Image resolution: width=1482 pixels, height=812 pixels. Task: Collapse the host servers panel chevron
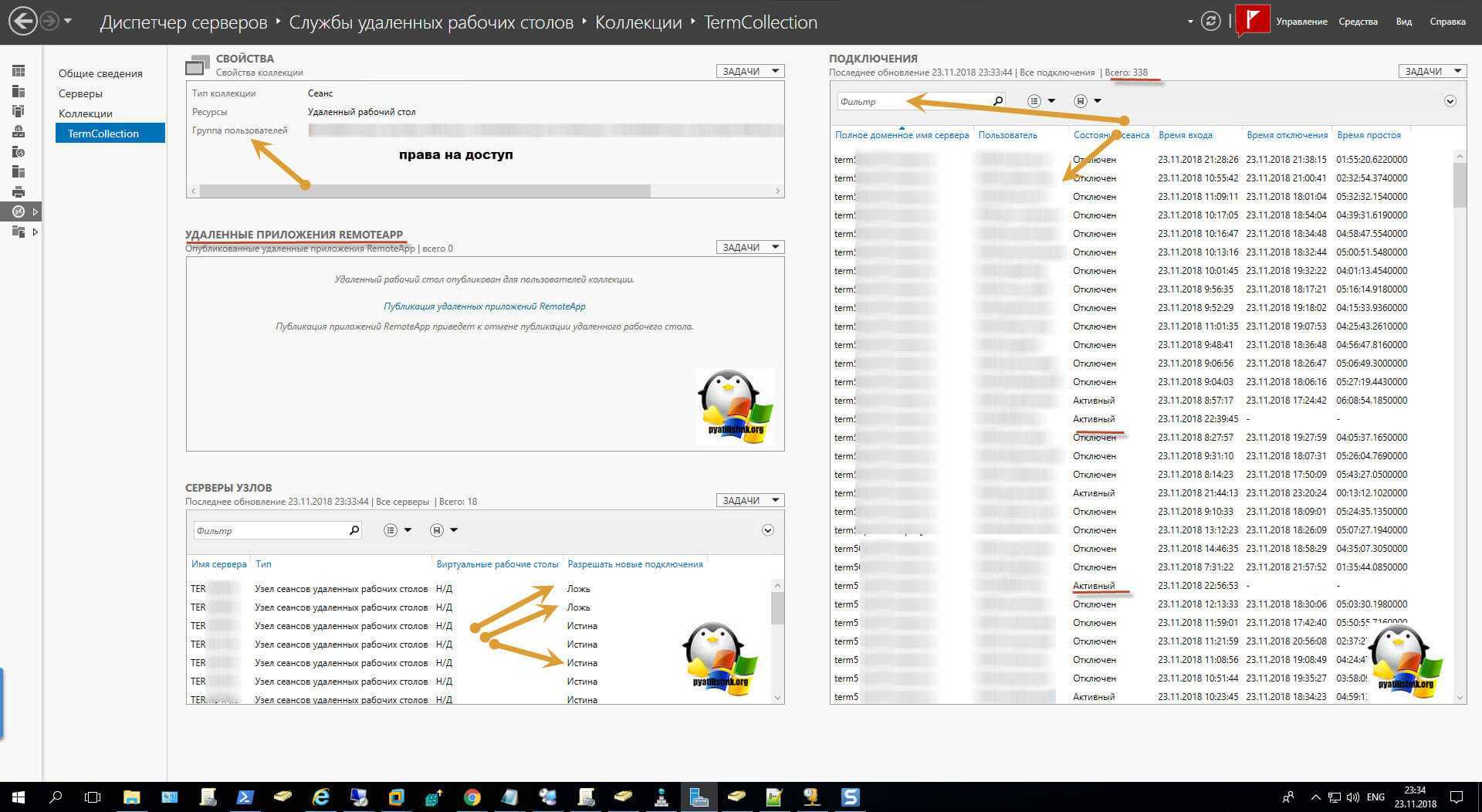[767, 530]
